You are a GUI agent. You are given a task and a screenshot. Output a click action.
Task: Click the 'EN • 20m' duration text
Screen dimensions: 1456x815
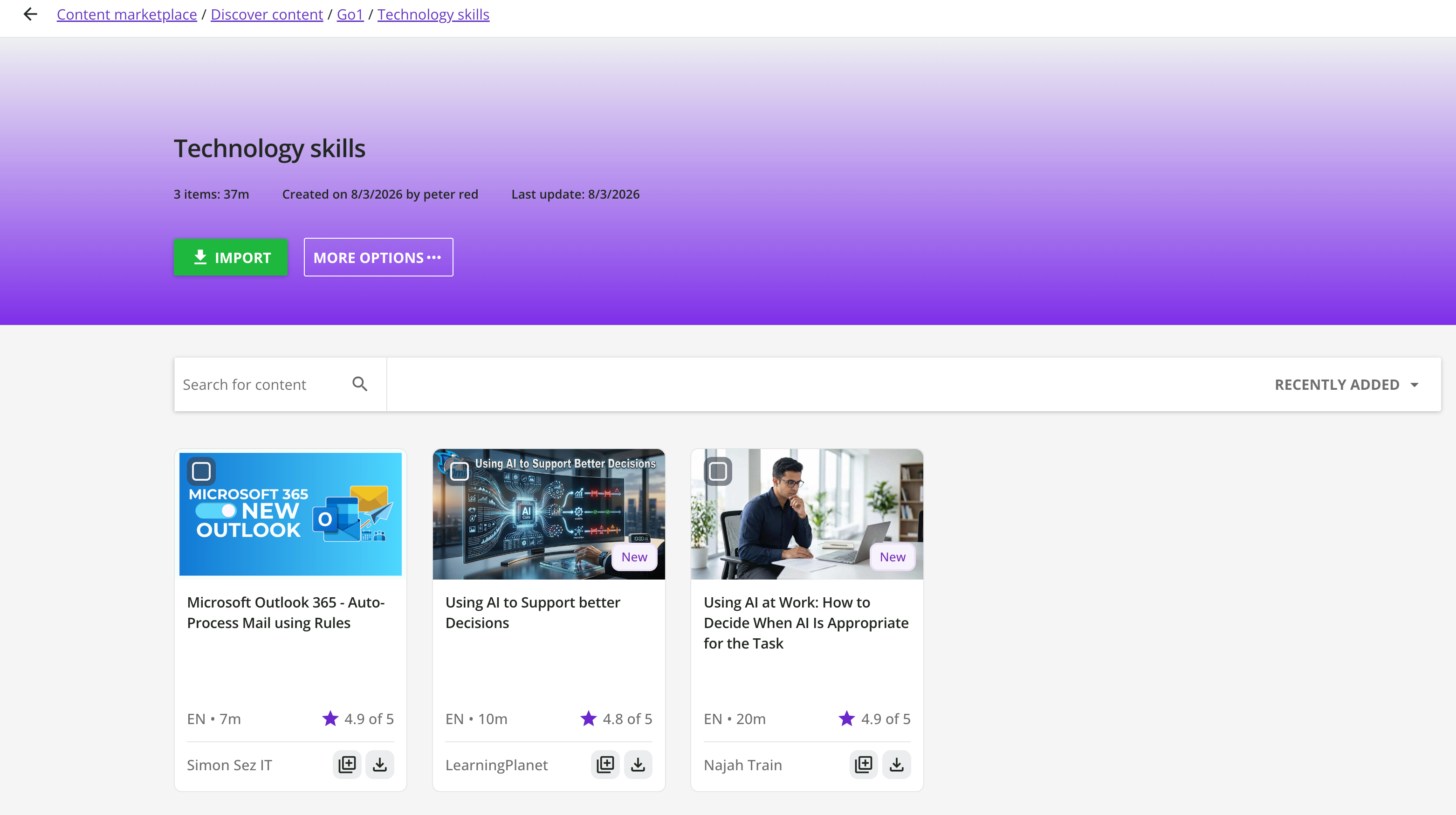[x=734, y=719]
